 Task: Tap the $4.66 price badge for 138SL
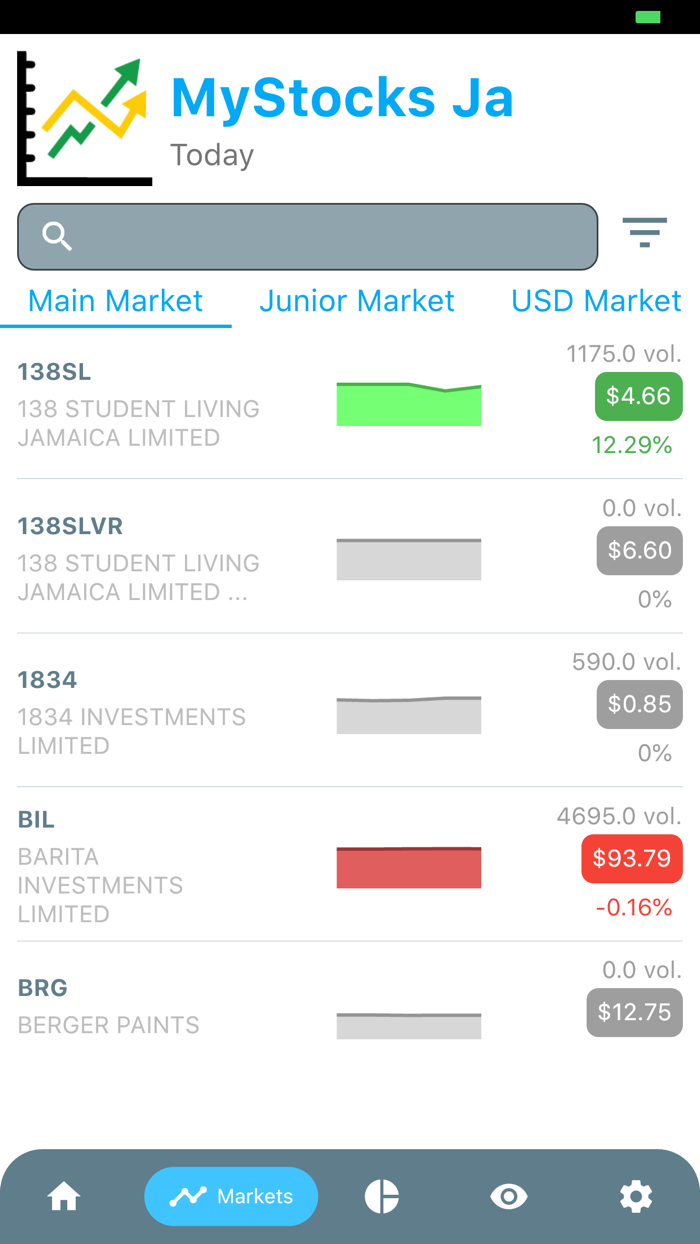point(638,396)
